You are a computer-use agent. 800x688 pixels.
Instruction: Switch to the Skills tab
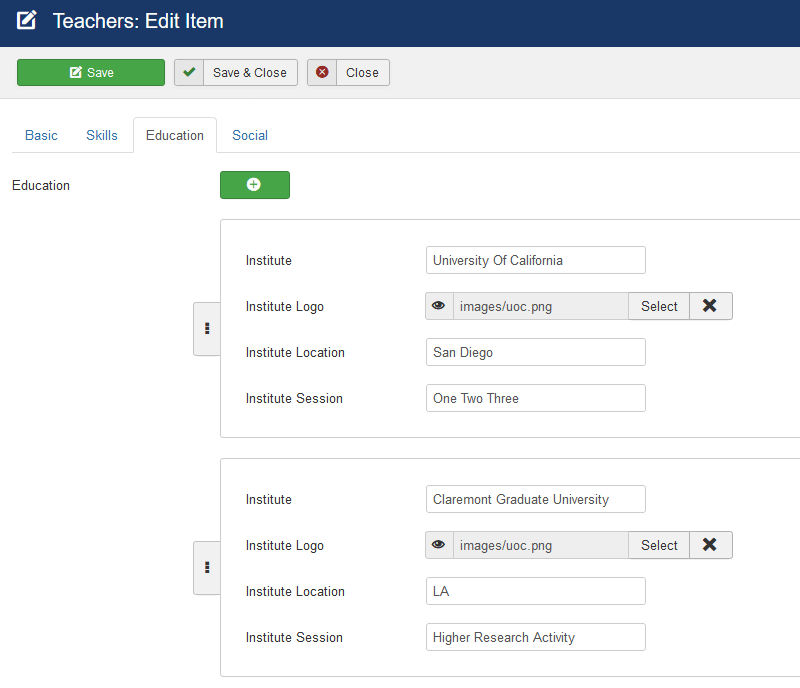[x=101, y=135]
